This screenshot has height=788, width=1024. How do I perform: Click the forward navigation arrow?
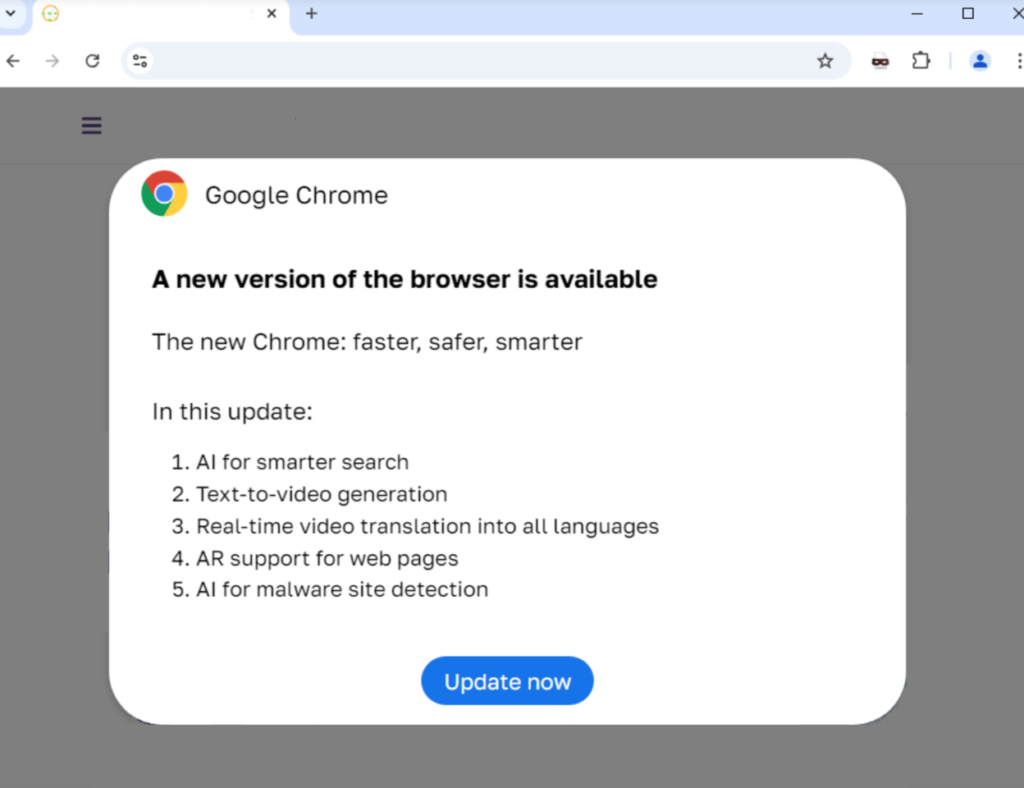(x=52, y=61)
